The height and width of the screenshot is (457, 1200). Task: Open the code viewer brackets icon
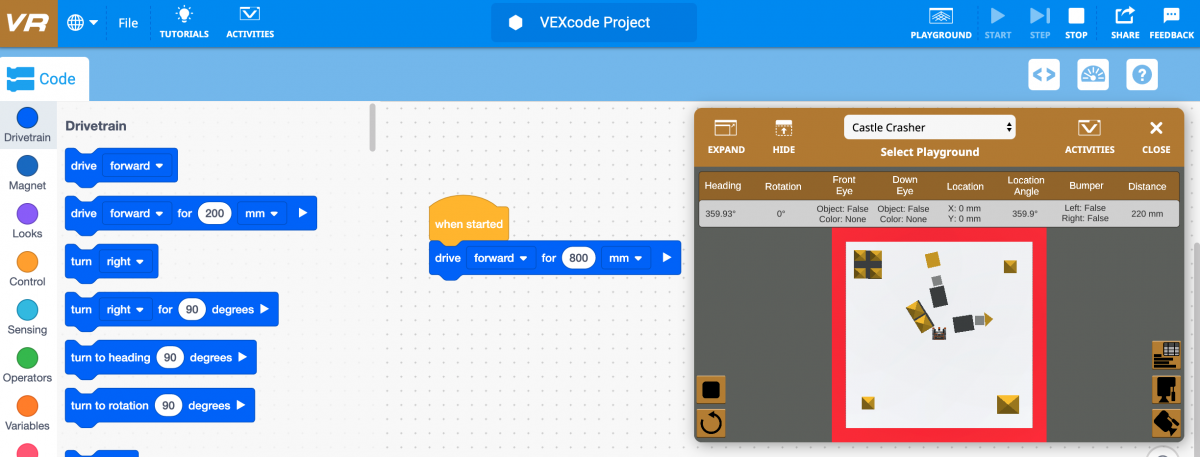click(1044, 74)
